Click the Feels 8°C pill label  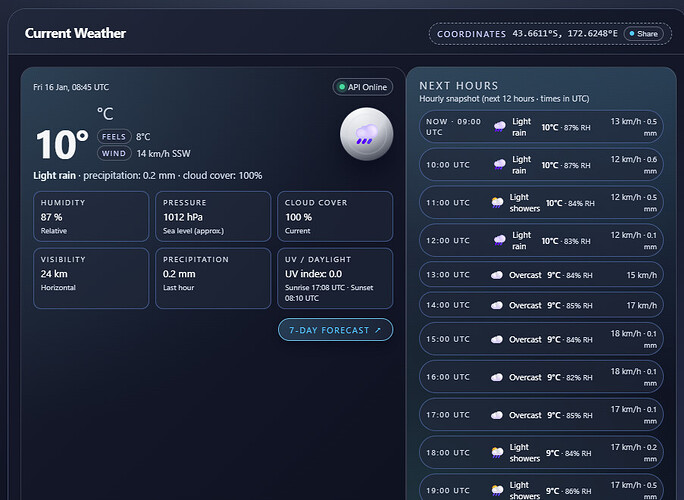[x=114, y=137]
